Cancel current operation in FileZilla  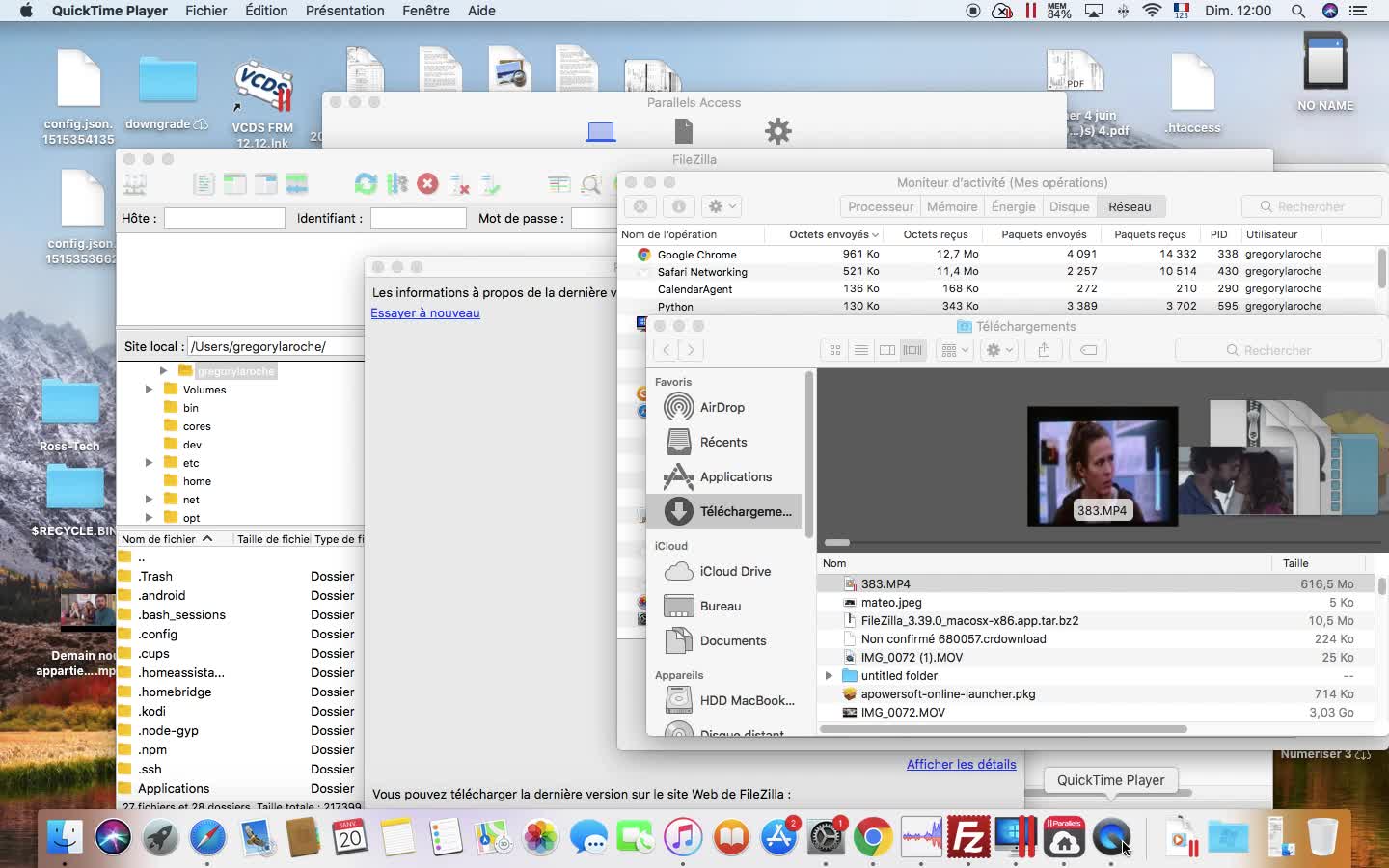coord(428,183)
